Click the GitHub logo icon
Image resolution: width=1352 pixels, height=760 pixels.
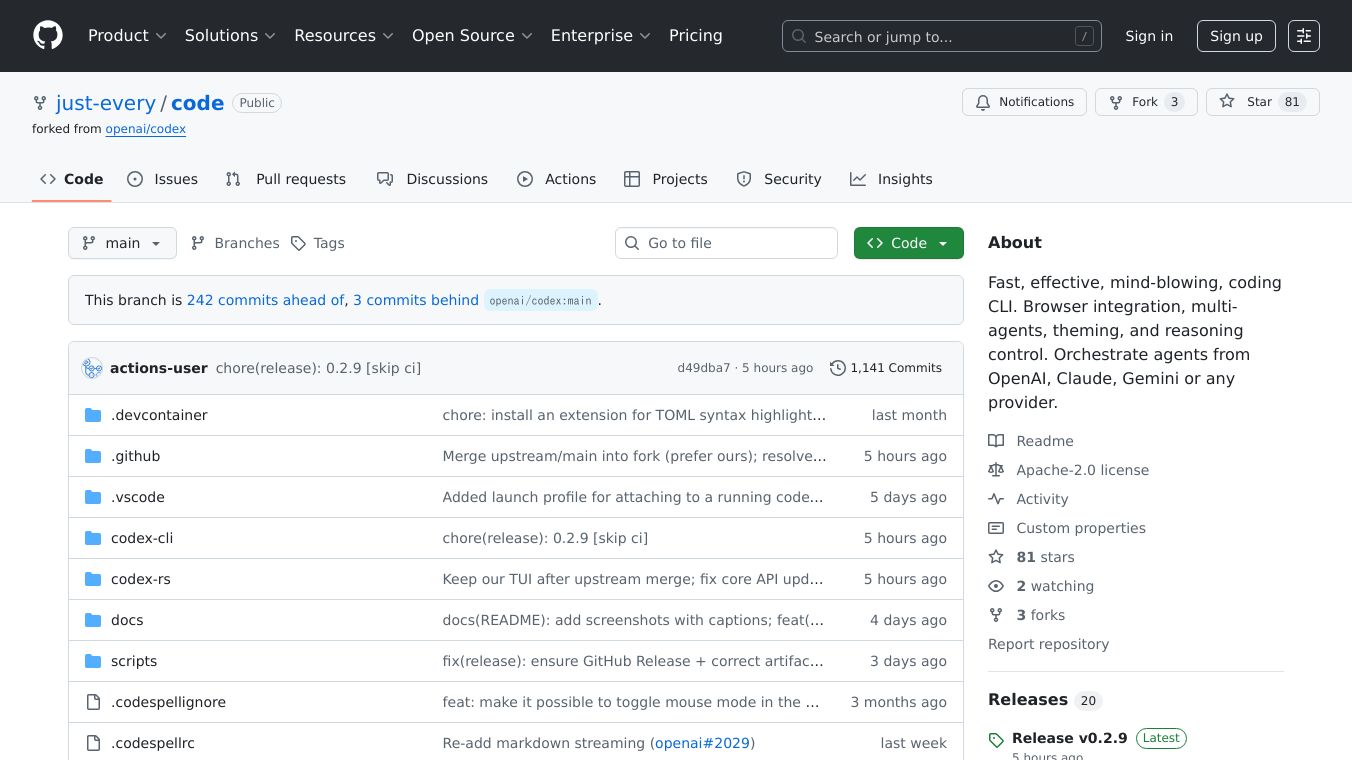[x=48, y=36]
